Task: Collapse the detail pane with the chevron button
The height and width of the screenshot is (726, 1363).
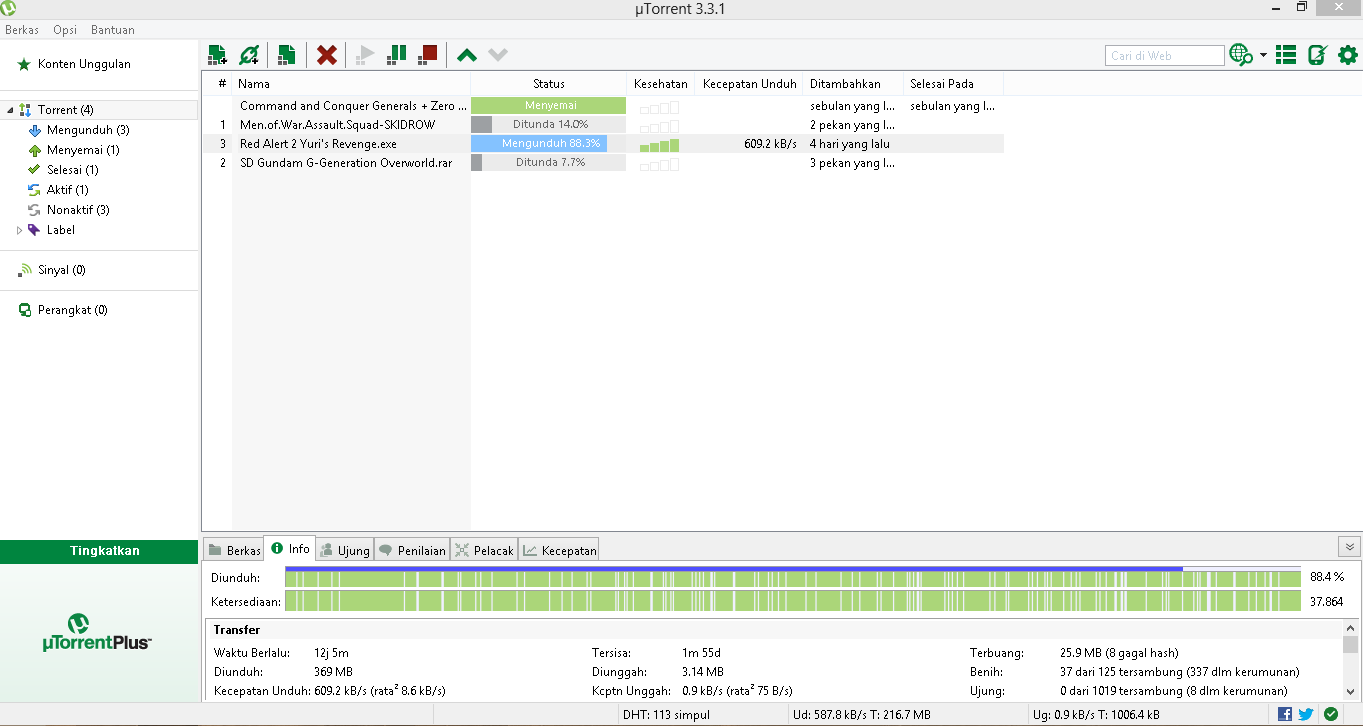Action: point(1350,547)
